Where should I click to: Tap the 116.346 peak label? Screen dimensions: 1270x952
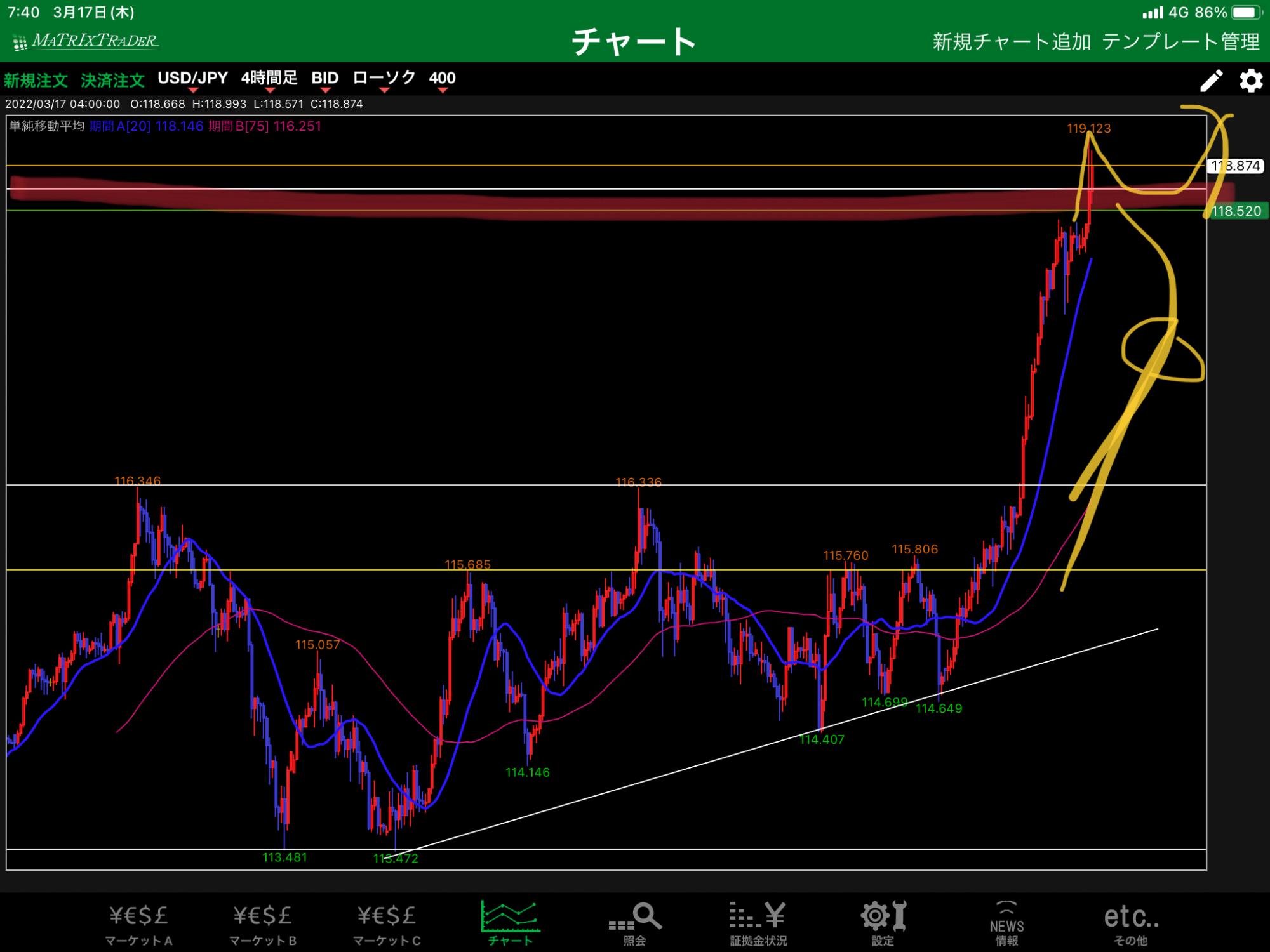(138, 481)
